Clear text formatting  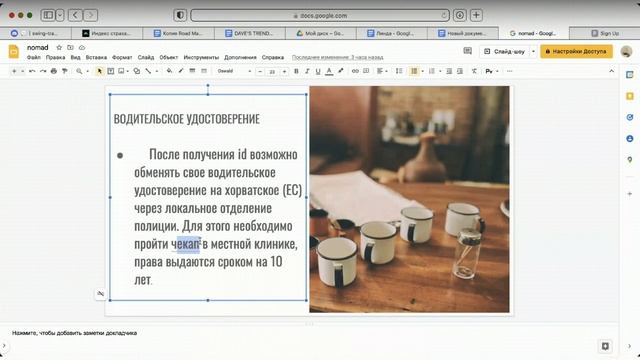474,71
